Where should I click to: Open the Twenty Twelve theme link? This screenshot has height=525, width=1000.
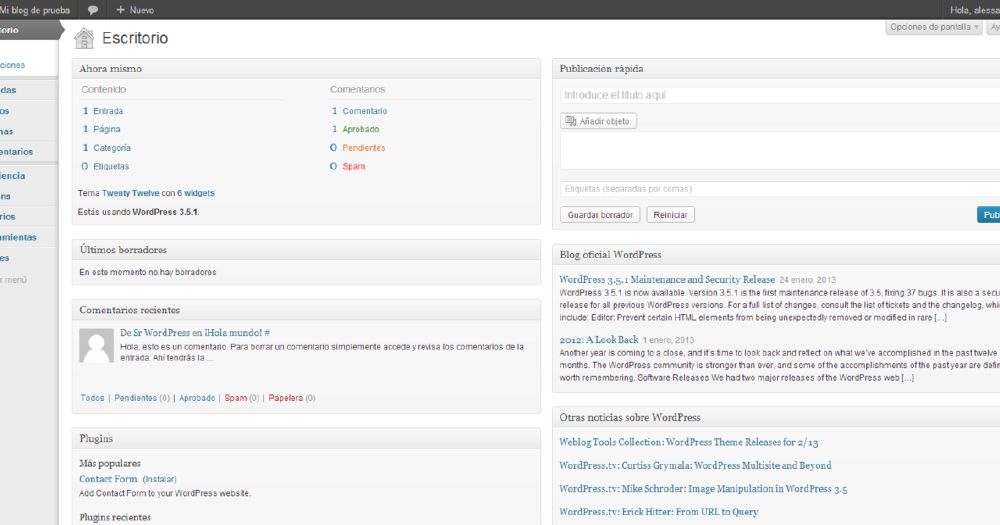(130, 193)
